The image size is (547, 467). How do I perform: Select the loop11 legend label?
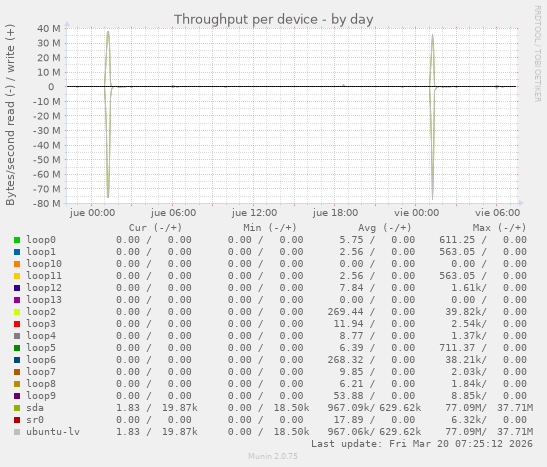tap(44, 276)
